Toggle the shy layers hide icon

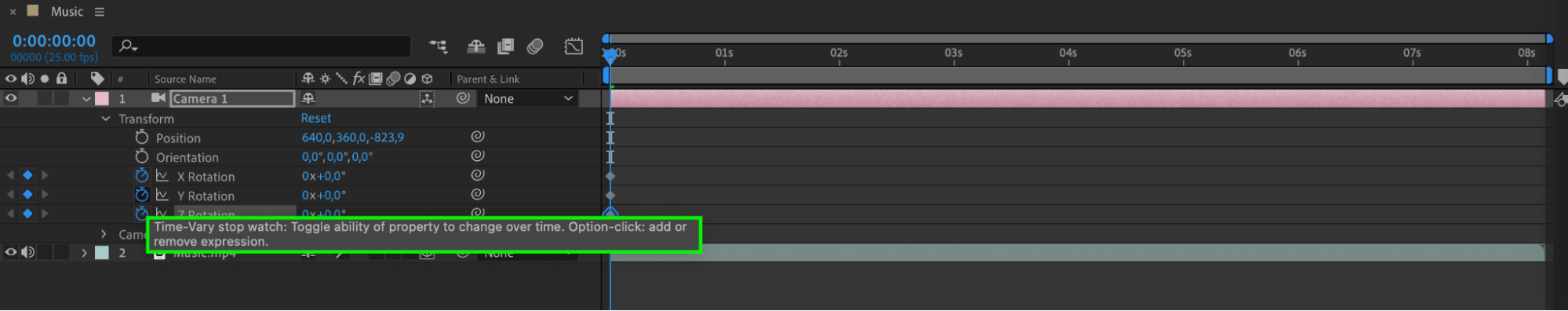[475, 47]
